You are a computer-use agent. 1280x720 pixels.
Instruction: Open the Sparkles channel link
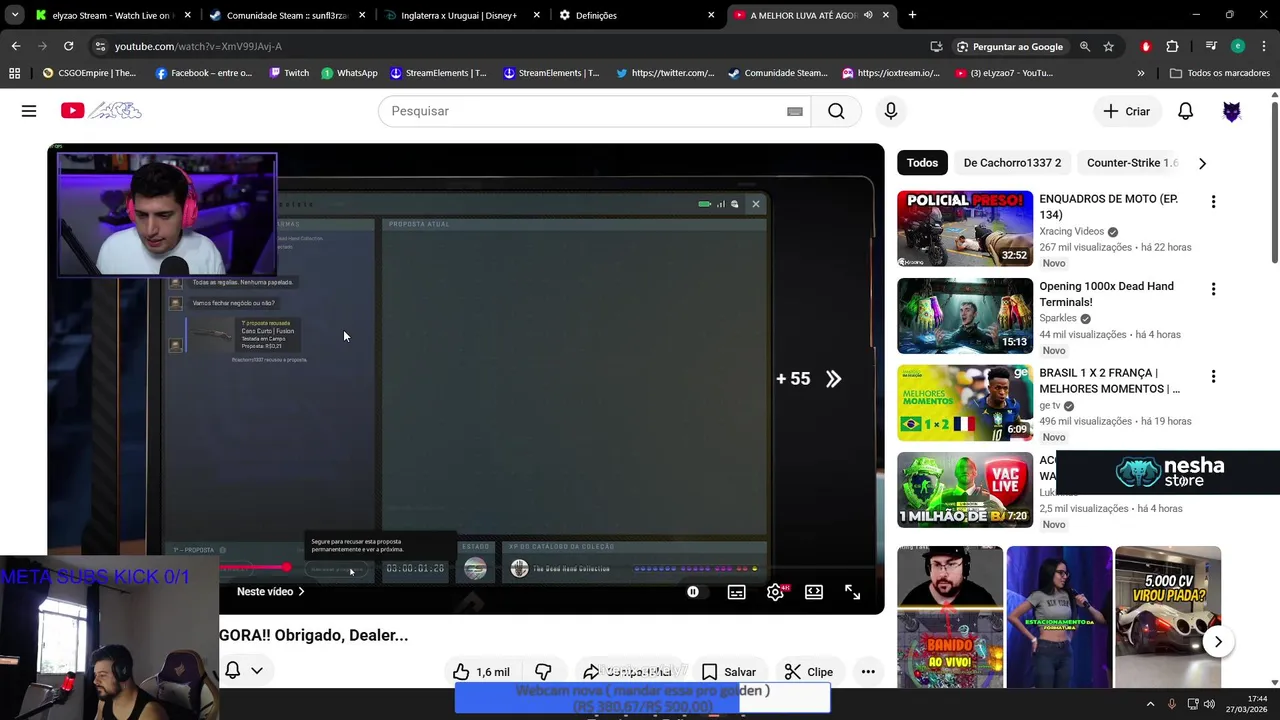(x=1058, y=318)
